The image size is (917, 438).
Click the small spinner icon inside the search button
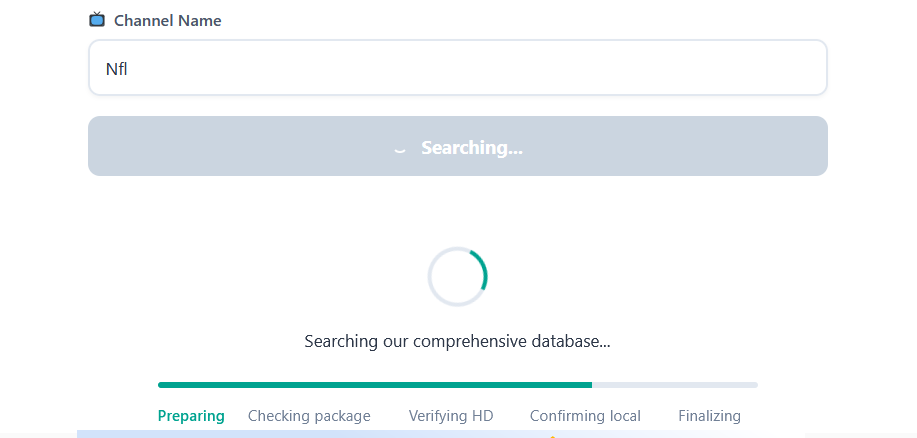click(400, 149)
